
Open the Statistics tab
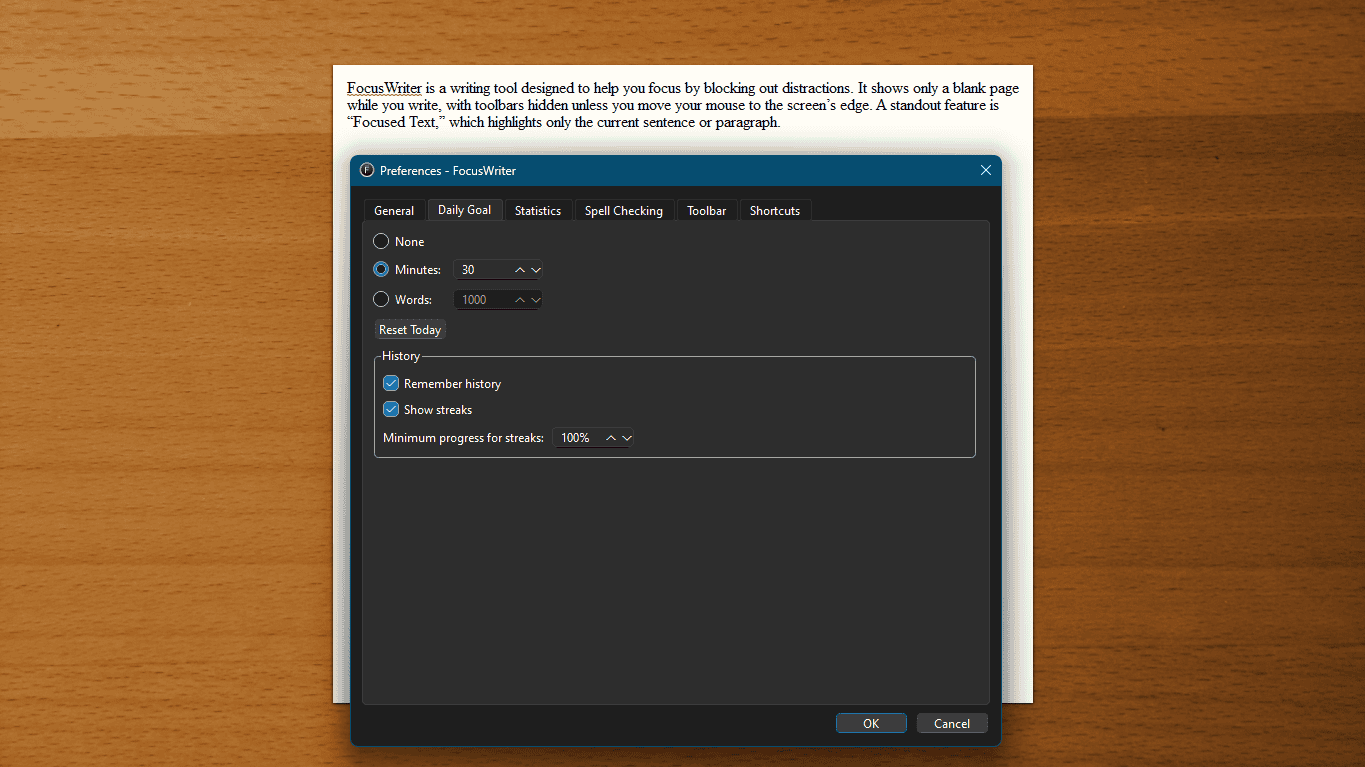[538, 211]
